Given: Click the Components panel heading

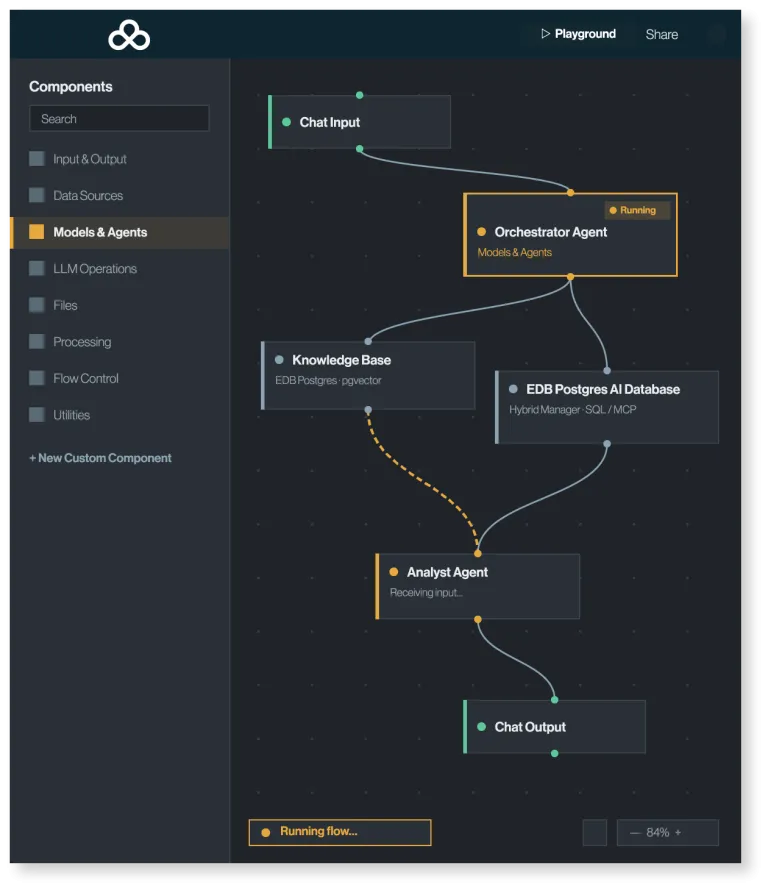Looking at the screenshot, I should click(71, 87).
